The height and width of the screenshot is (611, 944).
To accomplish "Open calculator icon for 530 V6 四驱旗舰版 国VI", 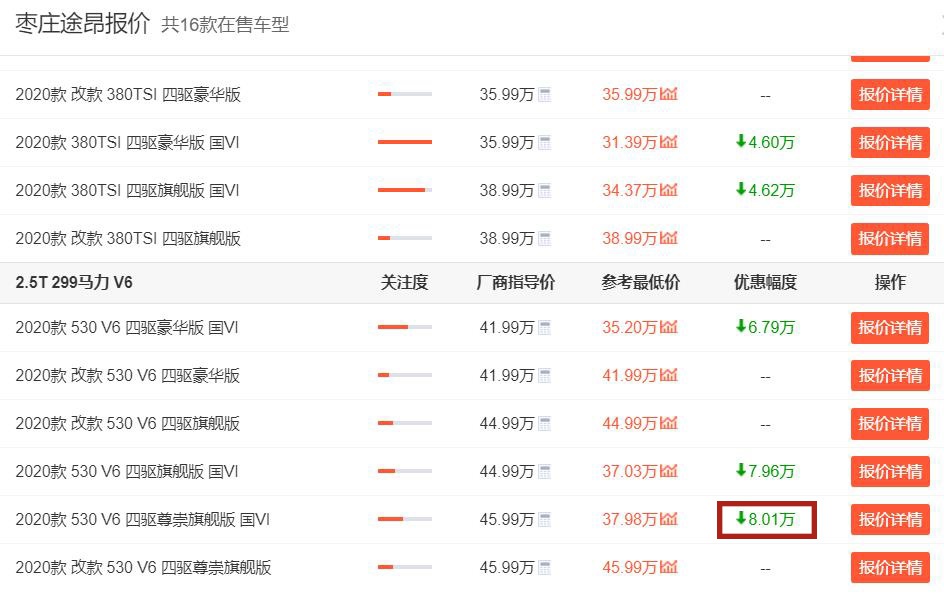I will 544,471.
